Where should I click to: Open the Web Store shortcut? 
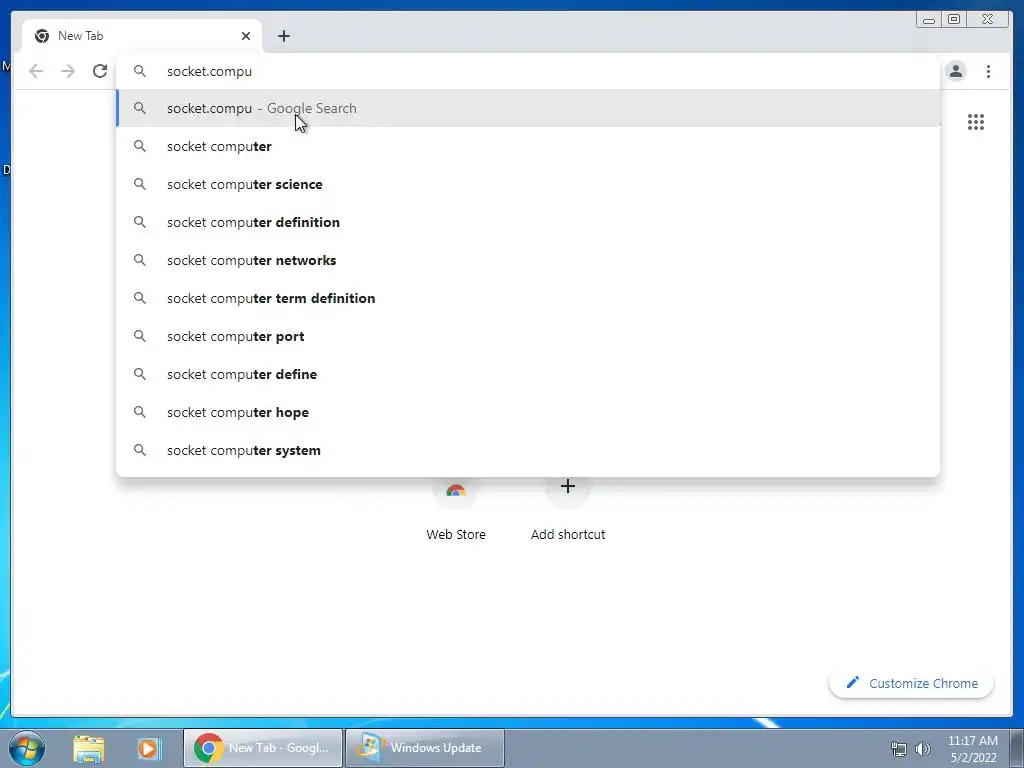tap(456, 509)
